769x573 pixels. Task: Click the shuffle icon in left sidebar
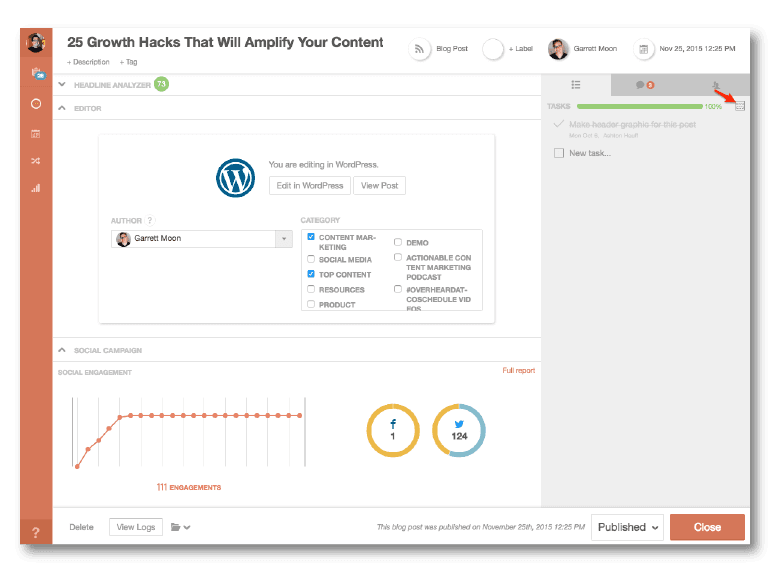point(36,161)
